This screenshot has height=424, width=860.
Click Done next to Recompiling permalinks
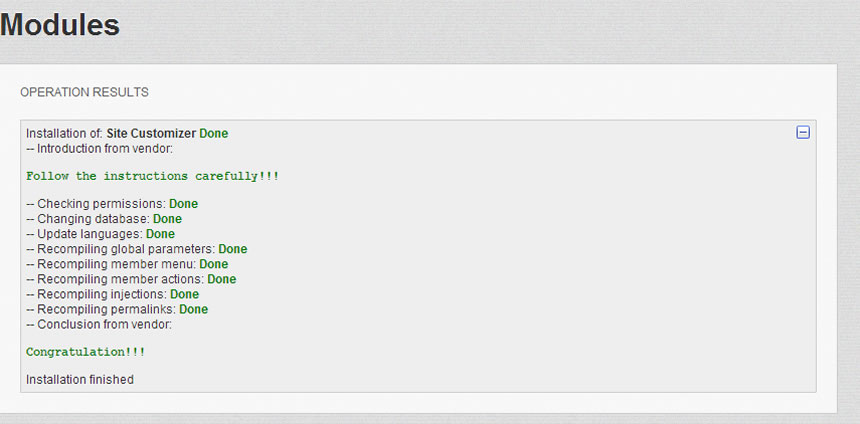tap(194, 309)
